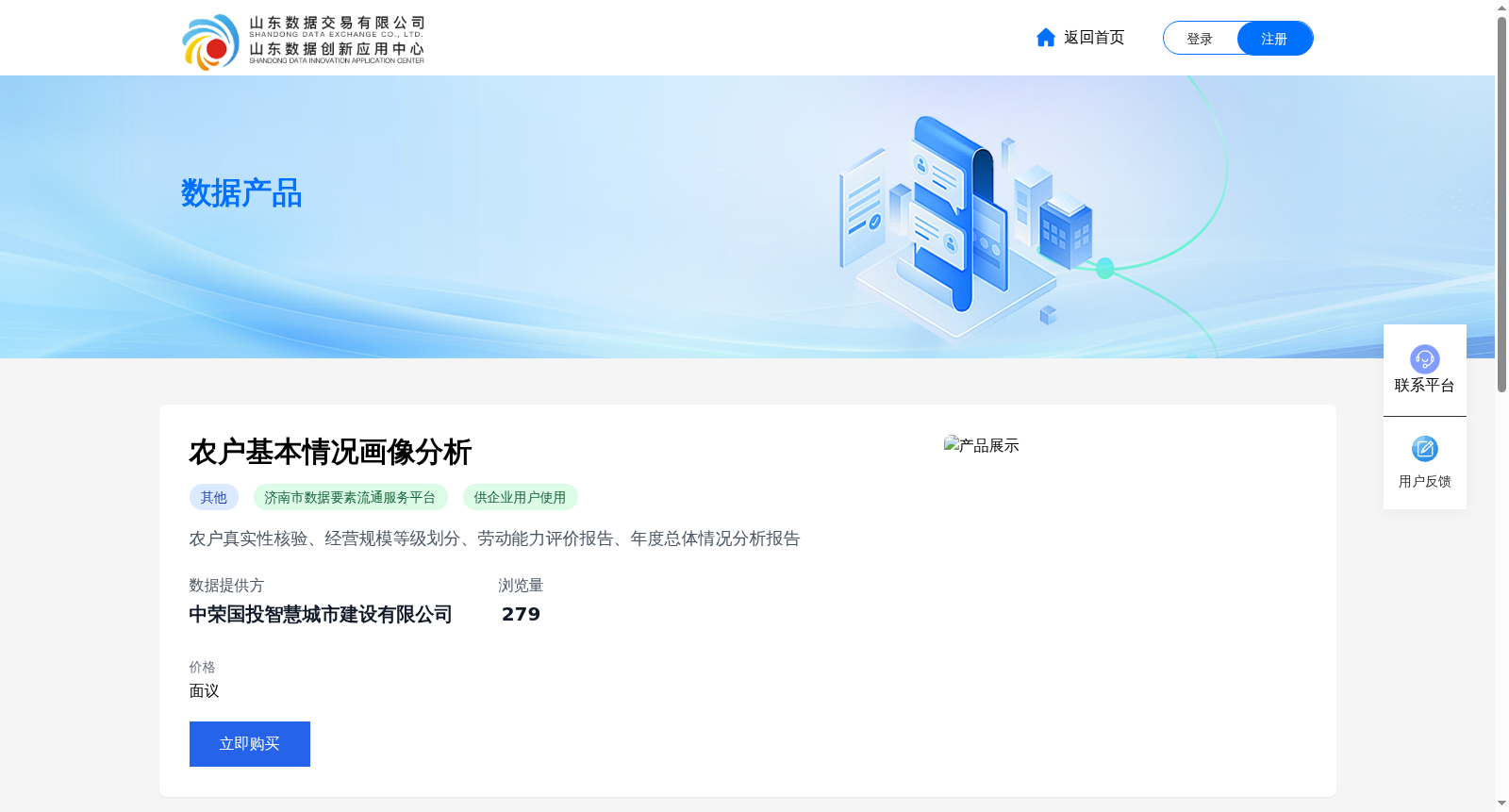Open the 返回首页 link
Image resolution: width=1509 pixels, height=812 pixels.
pyautogui.click(x=1094, y=38)
